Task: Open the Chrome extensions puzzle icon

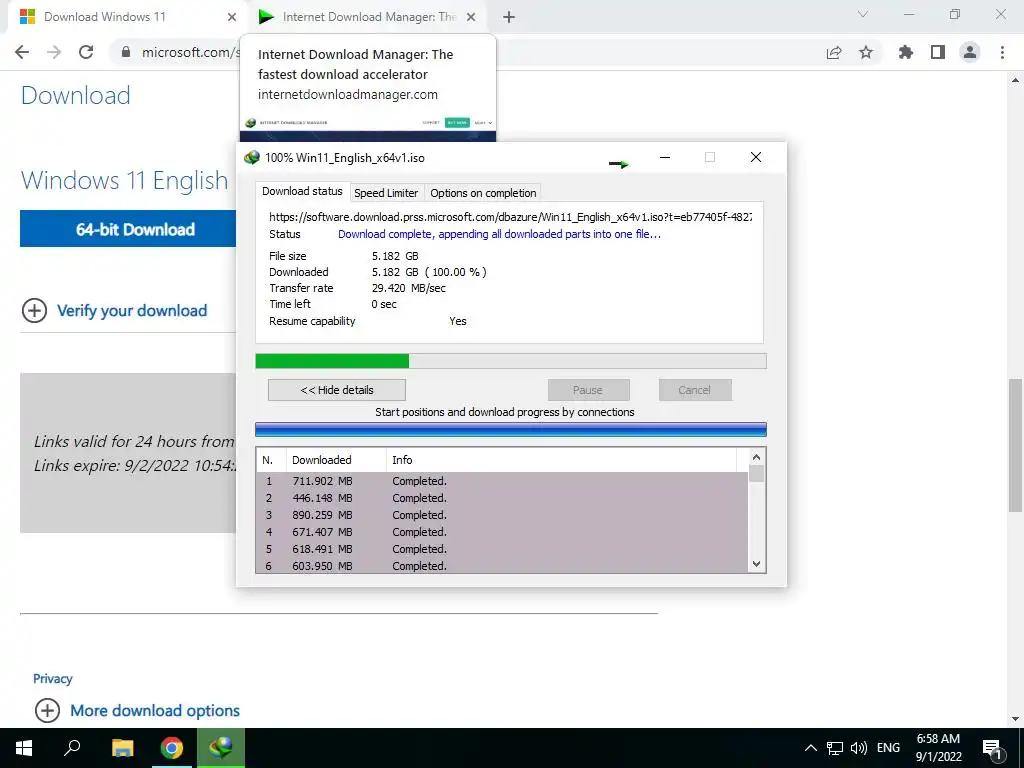Action: click(x=906, y=52)
